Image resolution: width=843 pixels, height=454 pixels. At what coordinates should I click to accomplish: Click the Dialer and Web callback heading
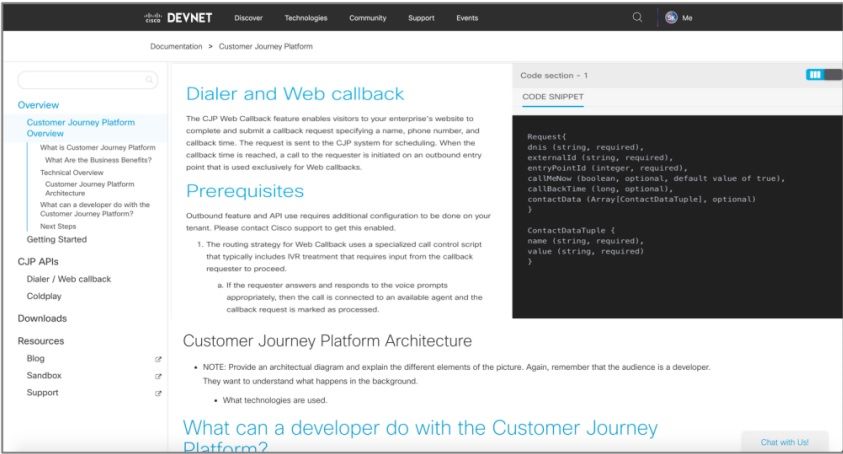(295, 94)
